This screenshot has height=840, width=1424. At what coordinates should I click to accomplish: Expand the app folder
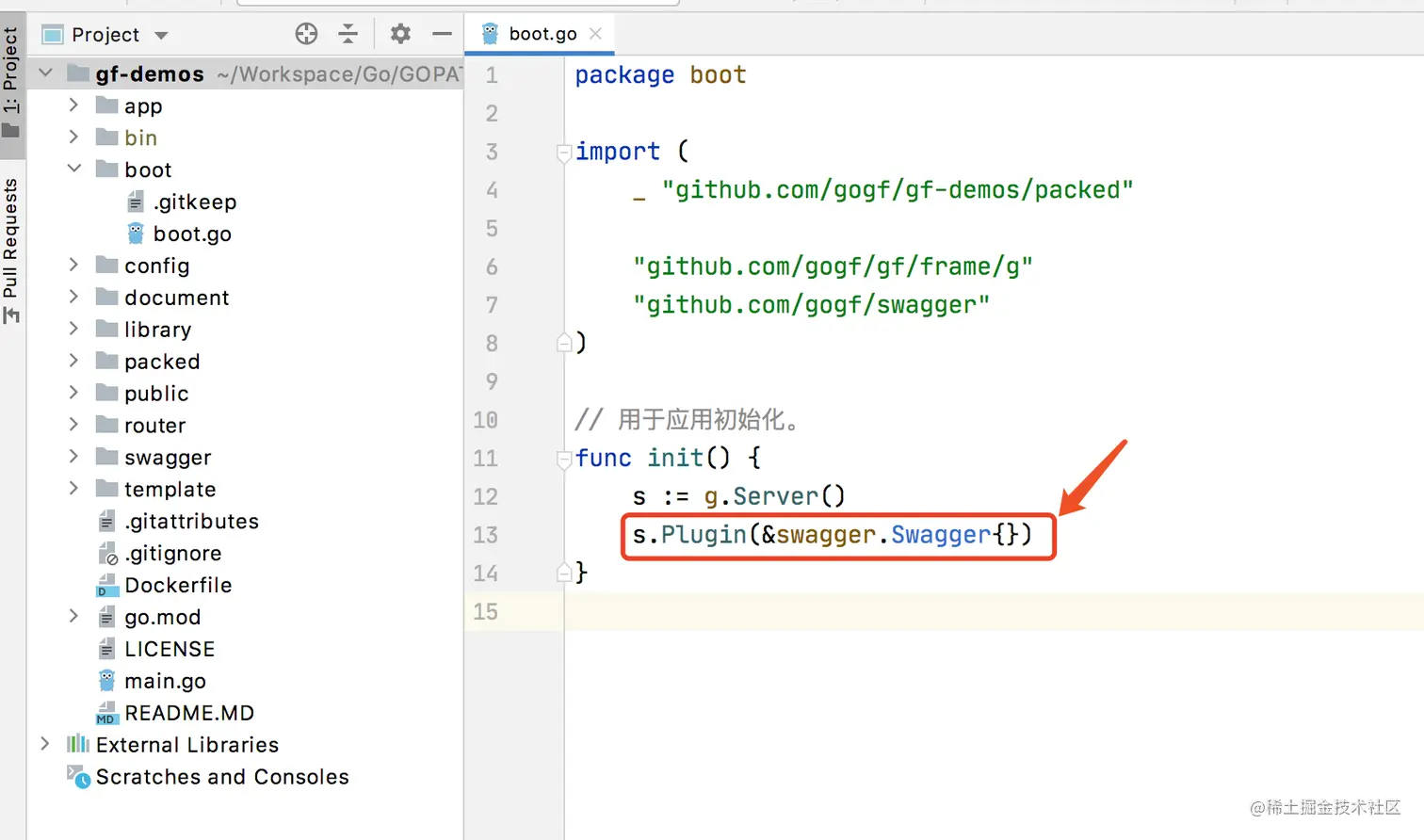(73, 105)
